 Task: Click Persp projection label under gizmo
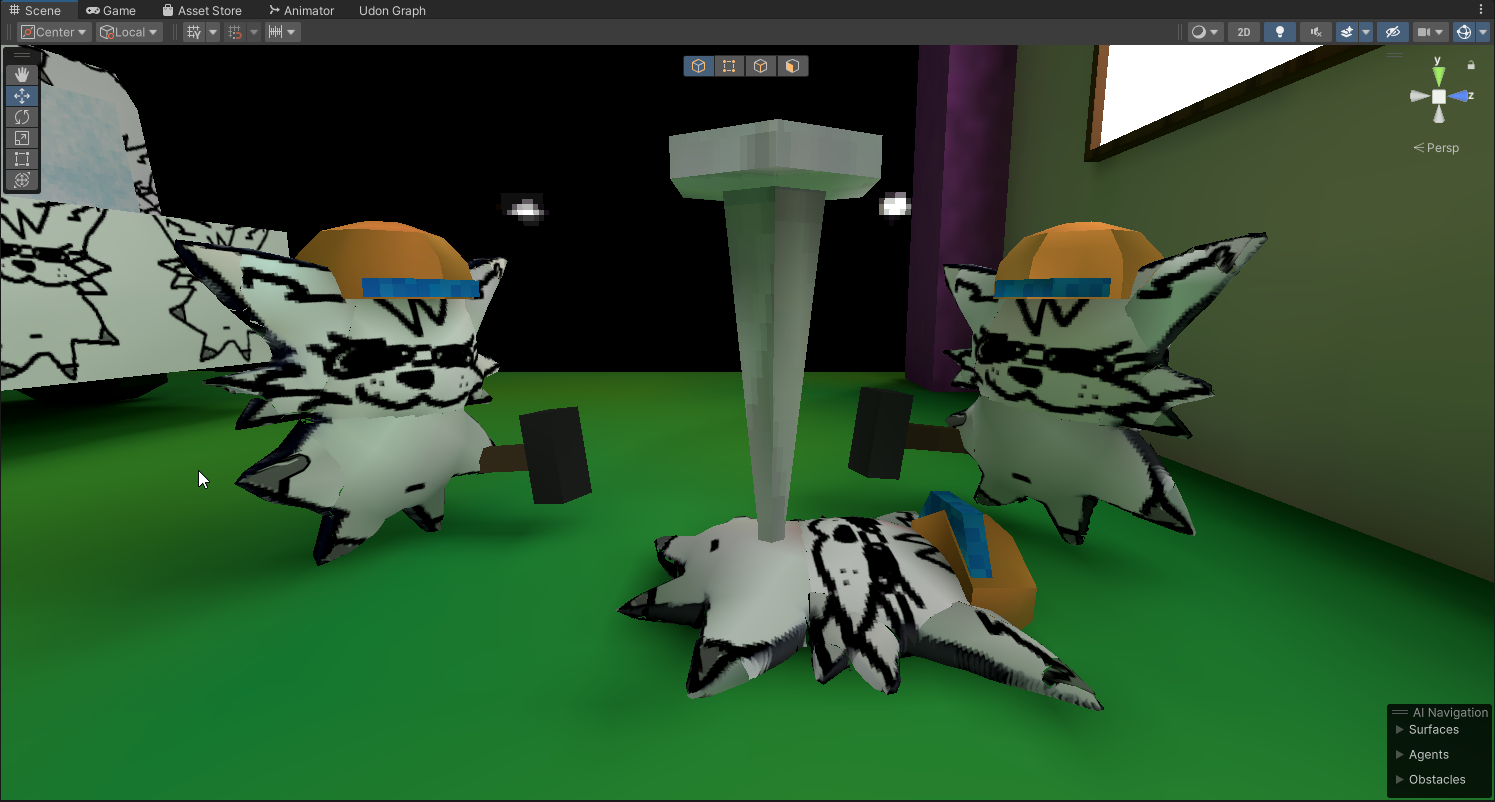1436,148
